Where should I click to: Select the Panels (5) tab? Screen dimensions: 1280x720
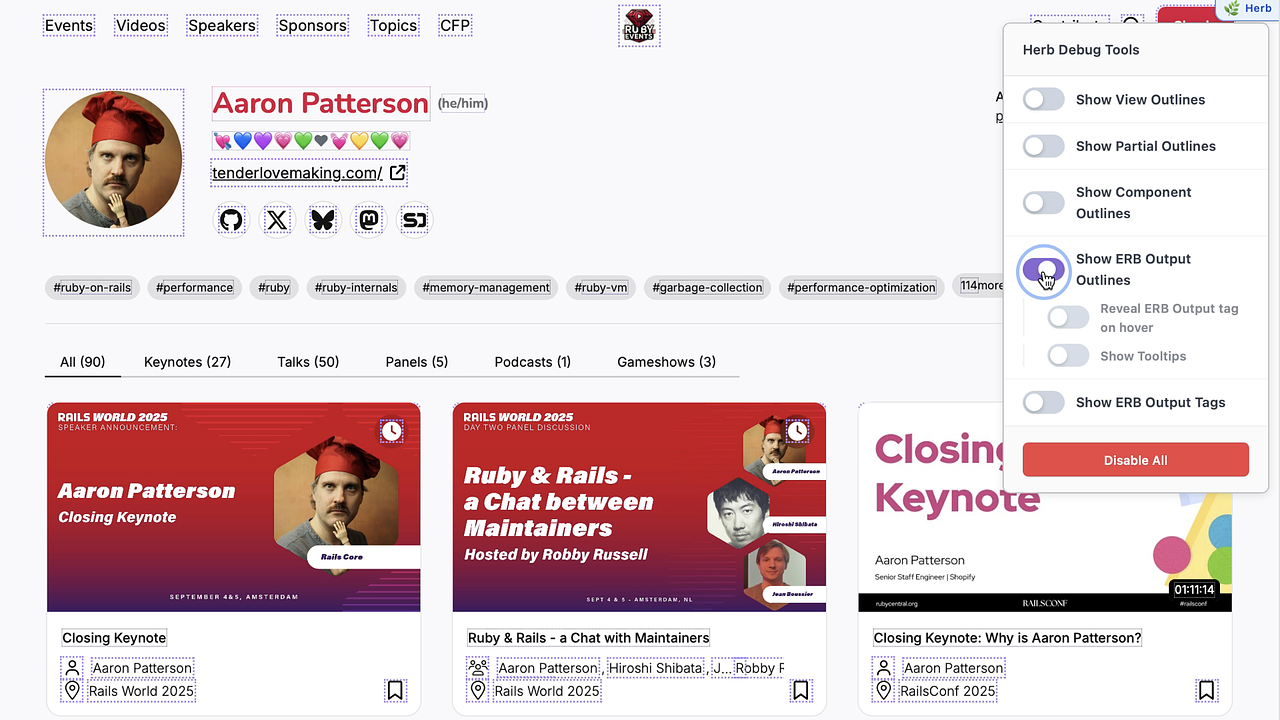[x=417, y=362]
